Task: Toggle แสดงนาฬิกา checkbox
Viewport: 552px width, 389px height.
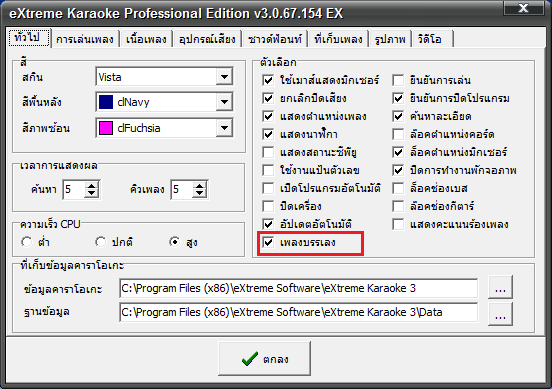Action: coord(268,134)
